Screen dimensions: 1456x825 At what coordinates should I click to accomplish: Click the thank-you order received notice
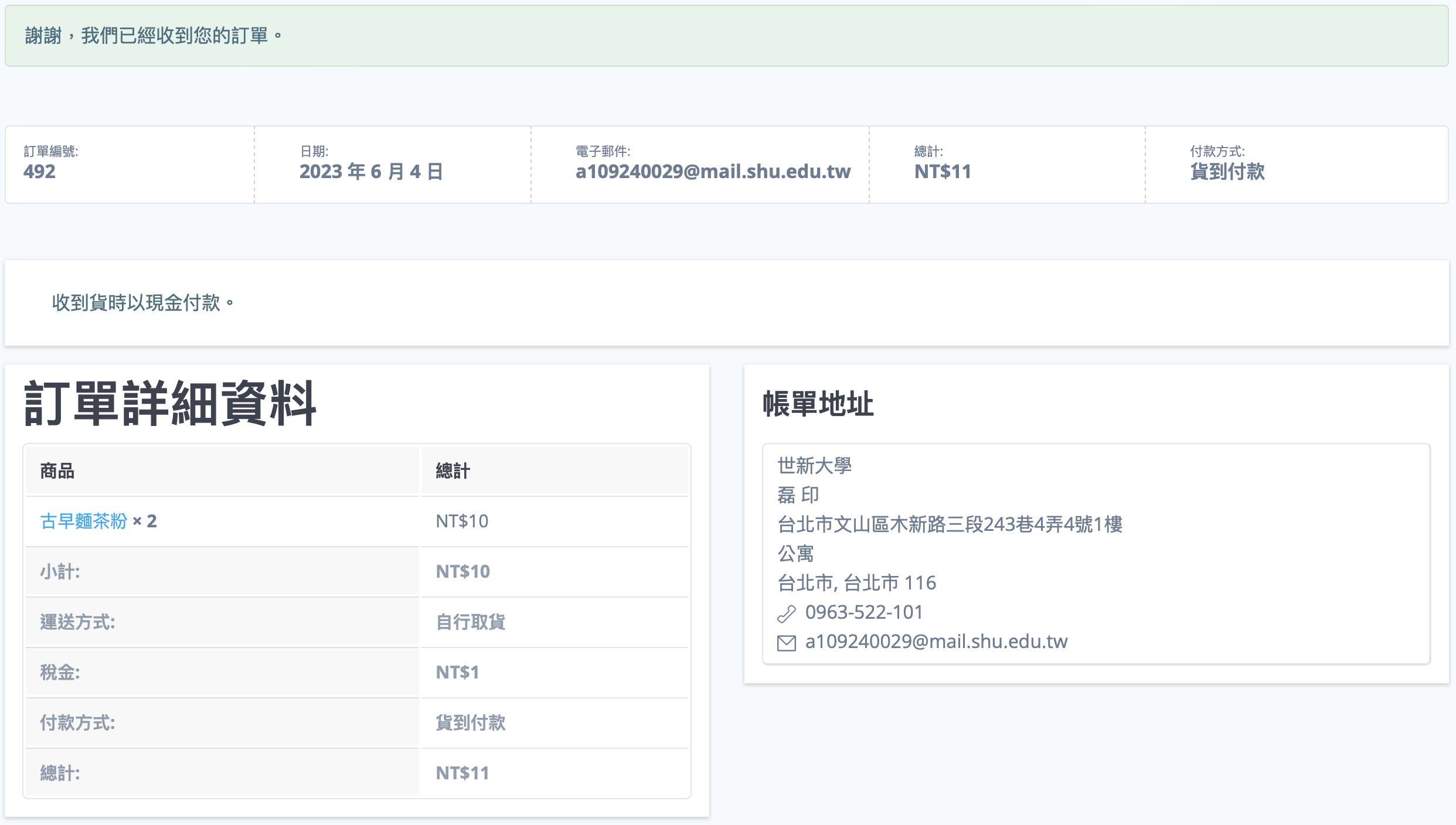coord(154,36)
